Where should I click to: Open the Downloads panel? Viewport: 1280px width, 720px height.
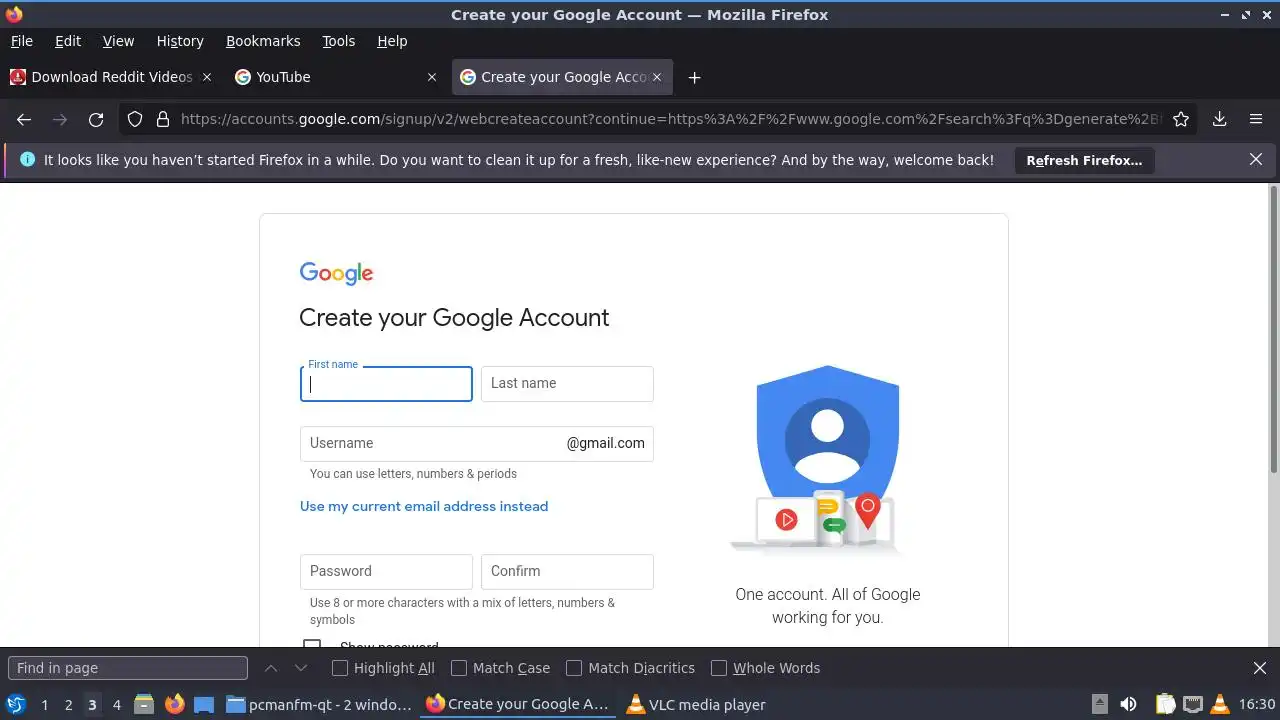[1220, 119]
